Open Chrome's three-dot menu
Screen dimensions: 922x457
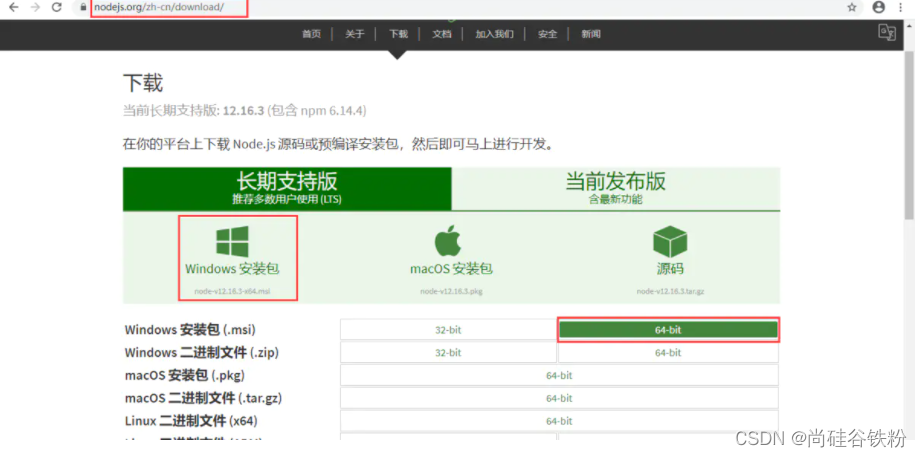point(900,8)
